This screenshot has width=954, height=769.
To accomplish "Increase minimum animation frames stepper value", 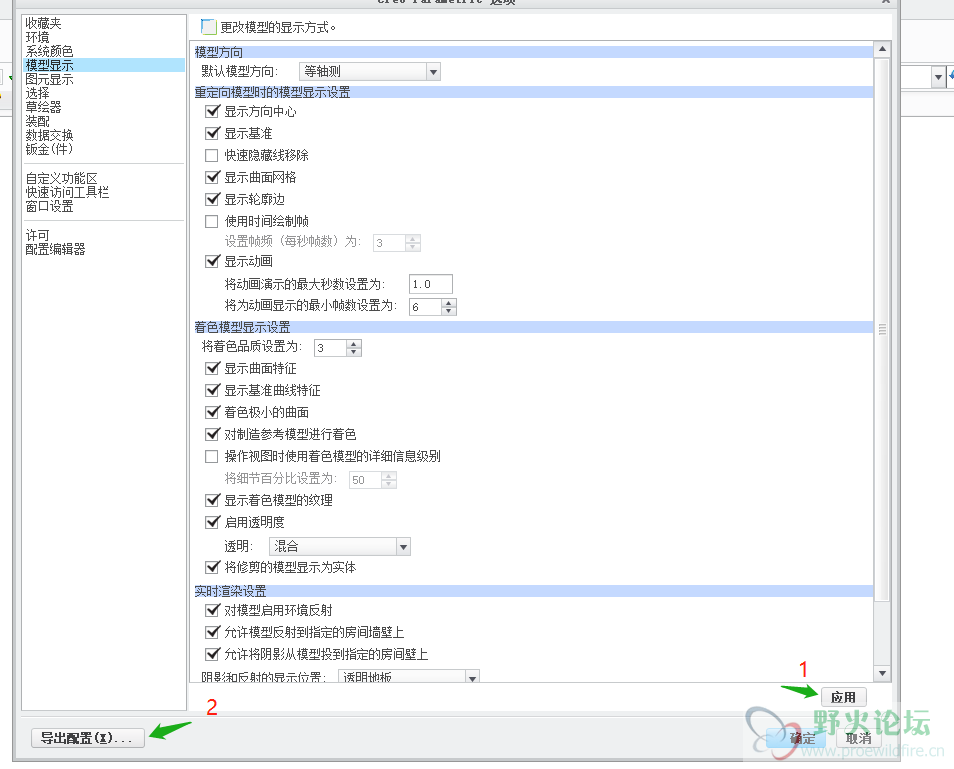I will click(449, 302).
